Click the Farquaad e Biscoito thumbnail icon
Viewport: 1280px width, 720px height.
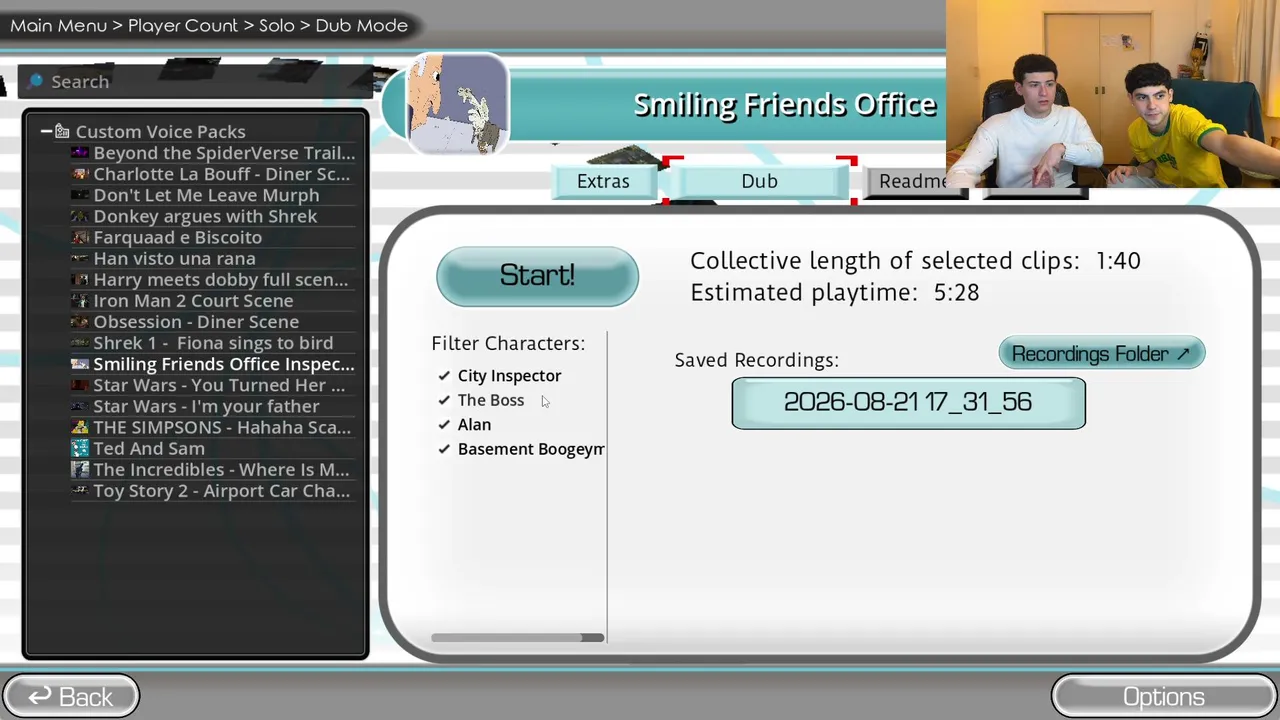[x=80, y=237]
